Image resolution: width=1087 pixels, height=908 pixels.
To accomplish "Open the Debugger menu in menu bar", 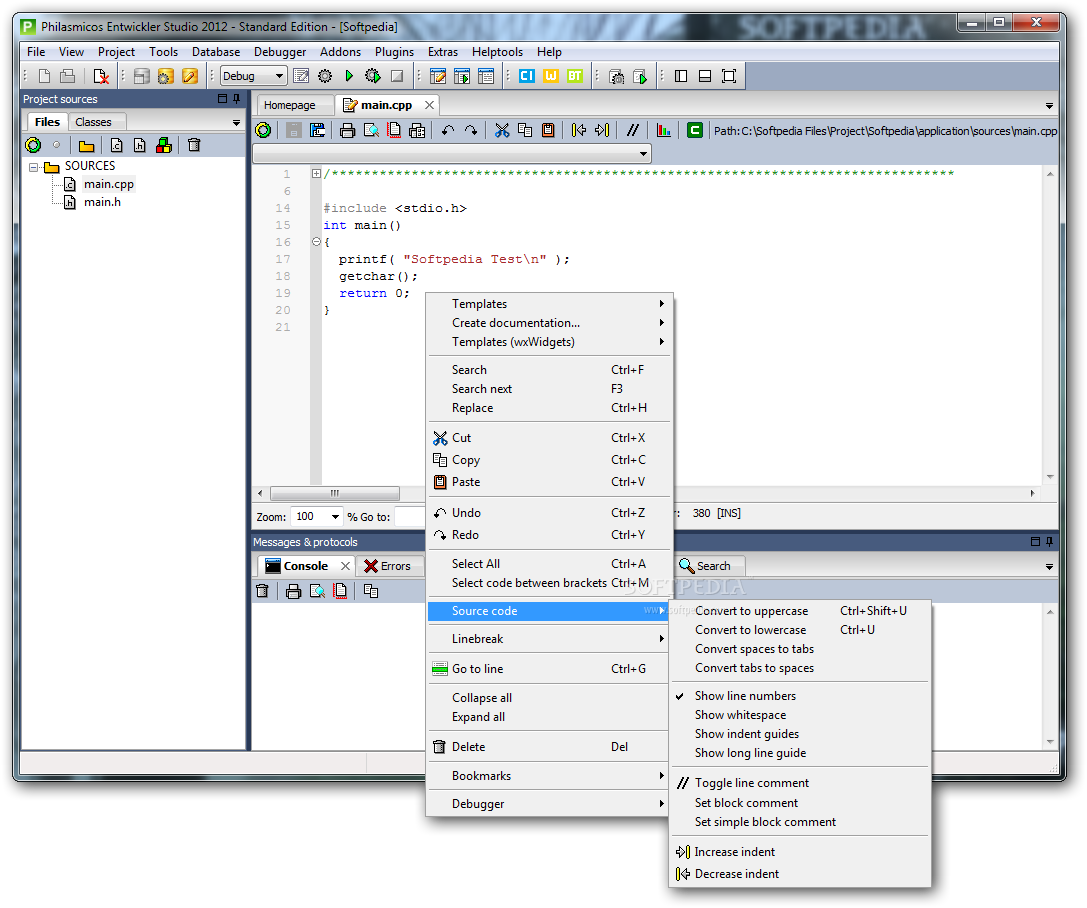I will pos(280,52).
